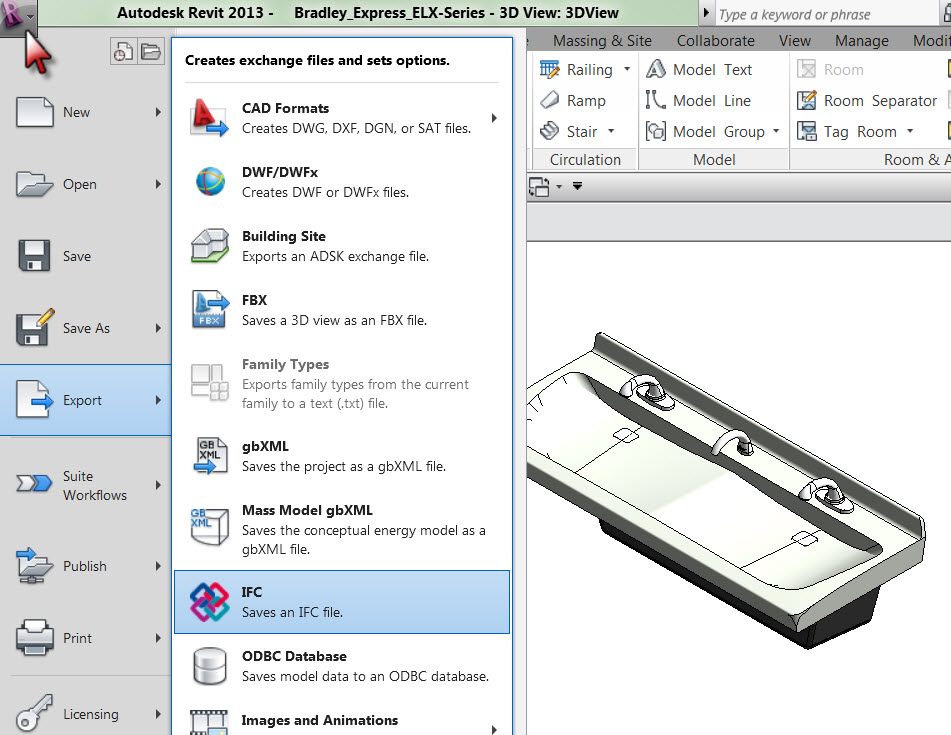Click the Revit application menu button
951x735 pixels.
18,17
